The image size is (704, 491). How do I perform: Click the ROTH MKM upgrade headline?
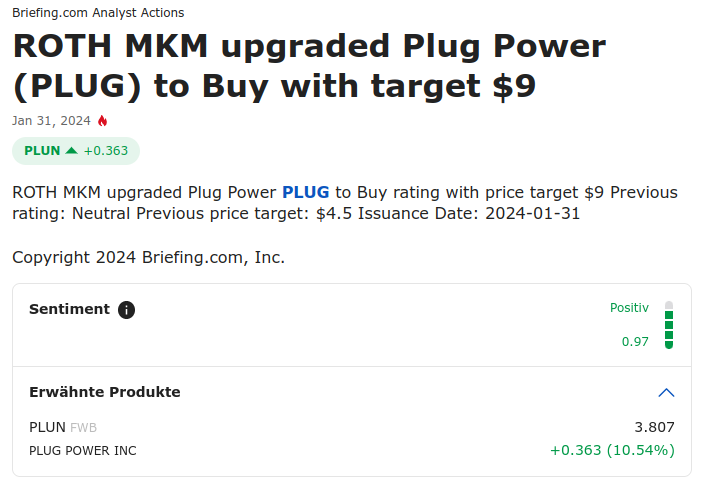[x=309, y=66]
